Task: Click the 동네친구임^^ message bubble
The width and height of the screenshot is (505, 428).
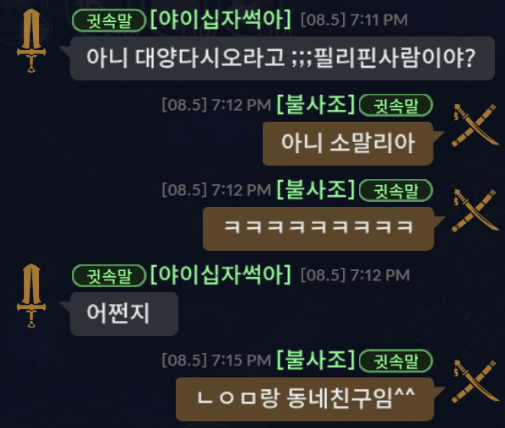Action: 305,399
